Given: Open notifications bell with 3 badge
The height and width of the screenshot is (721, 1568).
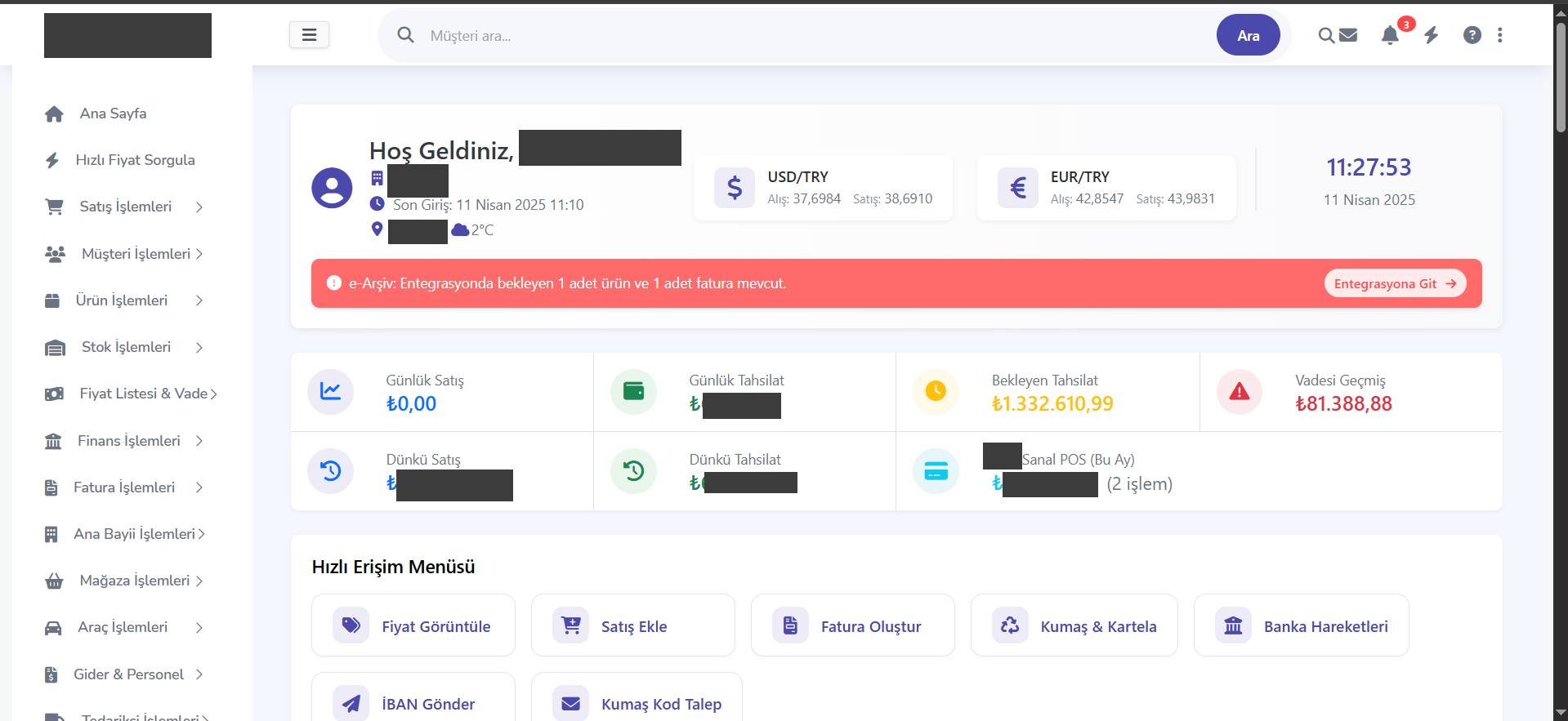Looking at the screenshot, I should point(1390,35).
